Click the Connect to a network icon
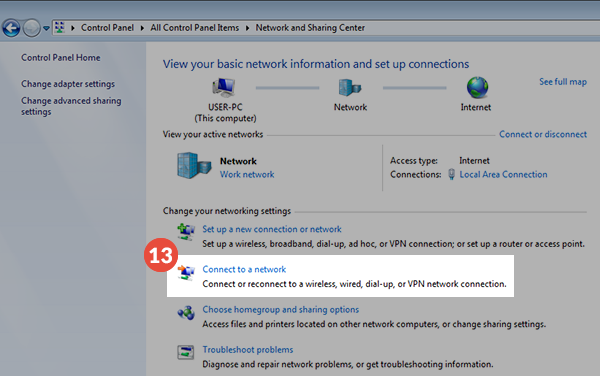600x376 pixels. click(x=186, y=272)
